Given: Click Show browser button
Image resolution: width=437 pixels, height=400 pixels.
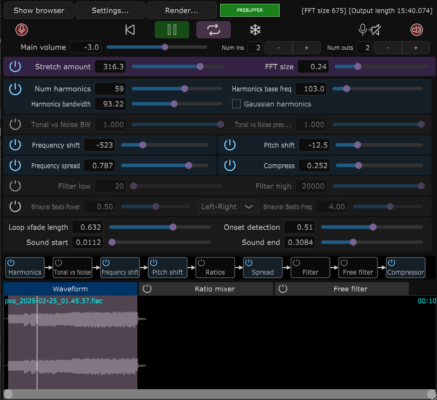Looking at the screenshot, I should (39, 10).
